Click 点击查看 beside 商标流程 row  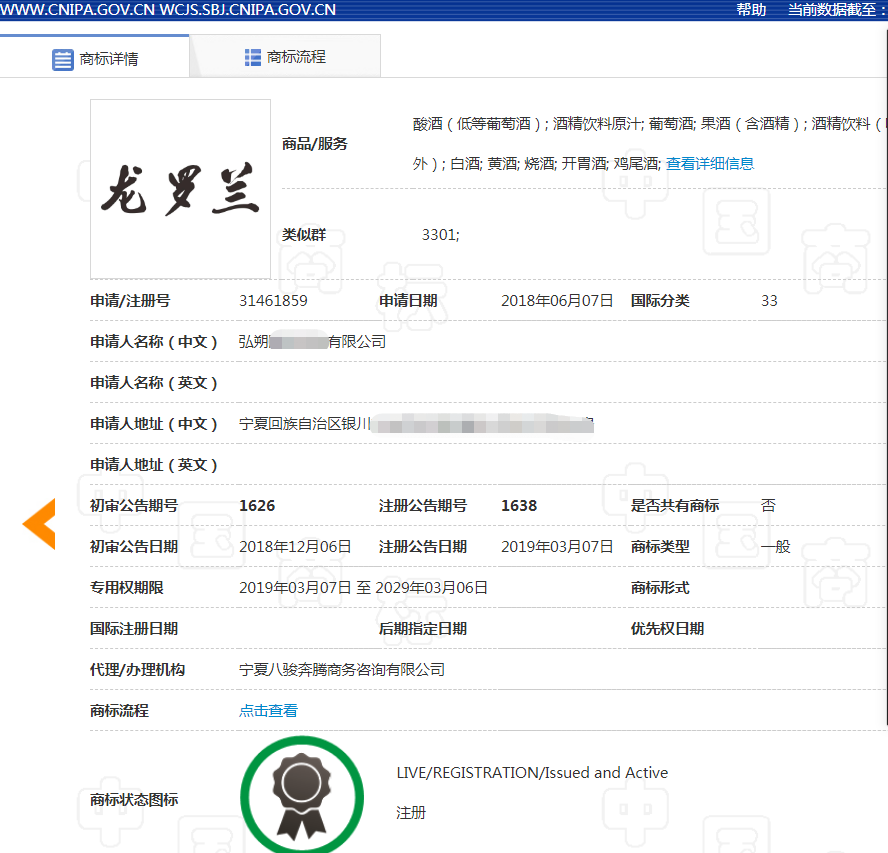click(268, 710)
